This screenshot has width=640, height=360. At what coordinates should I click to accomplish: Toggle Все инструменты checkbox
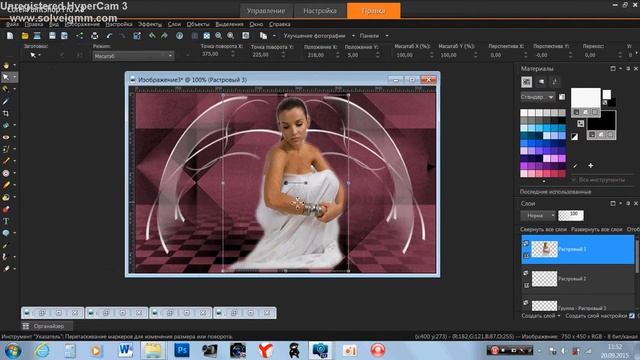tap(573, 180)
